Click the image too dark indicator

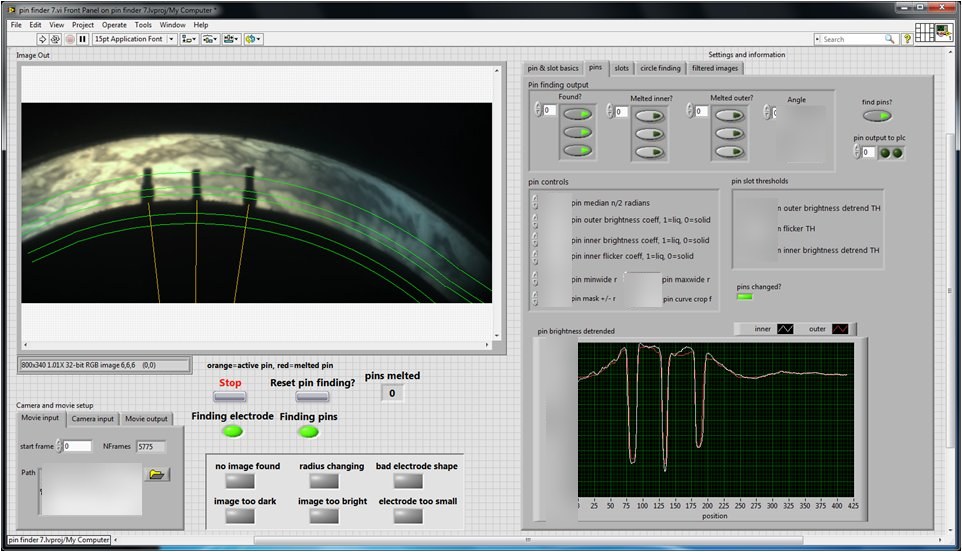240,516
